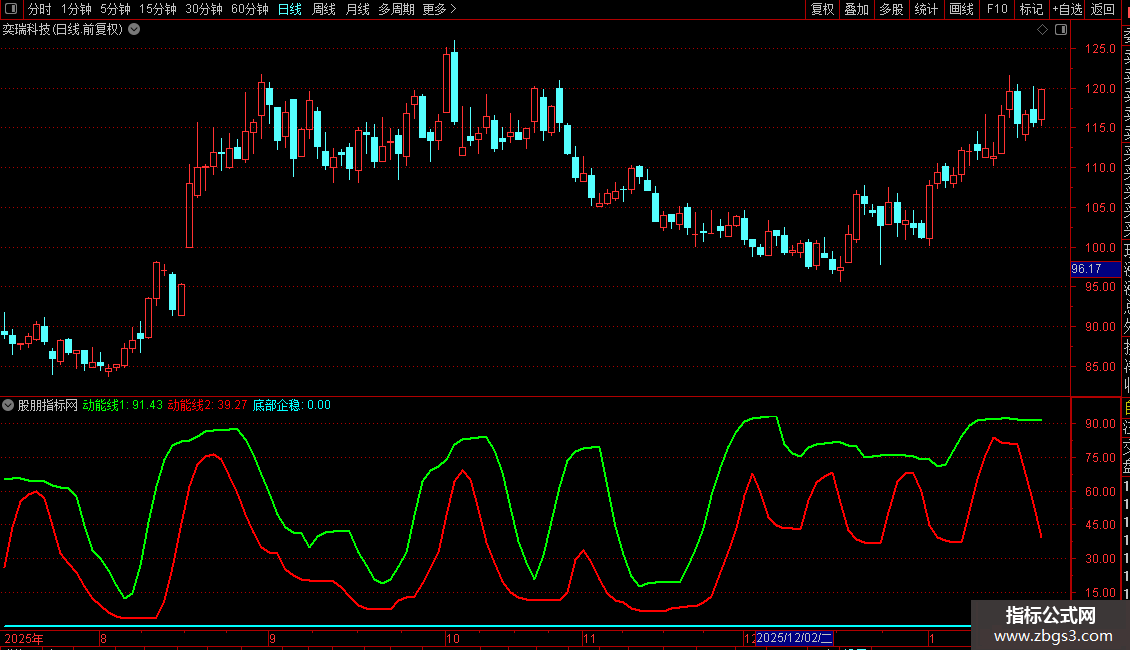Screen dimensions: 1130x650
Task: Click the 统计 statistics button
Action: [926, 9]
